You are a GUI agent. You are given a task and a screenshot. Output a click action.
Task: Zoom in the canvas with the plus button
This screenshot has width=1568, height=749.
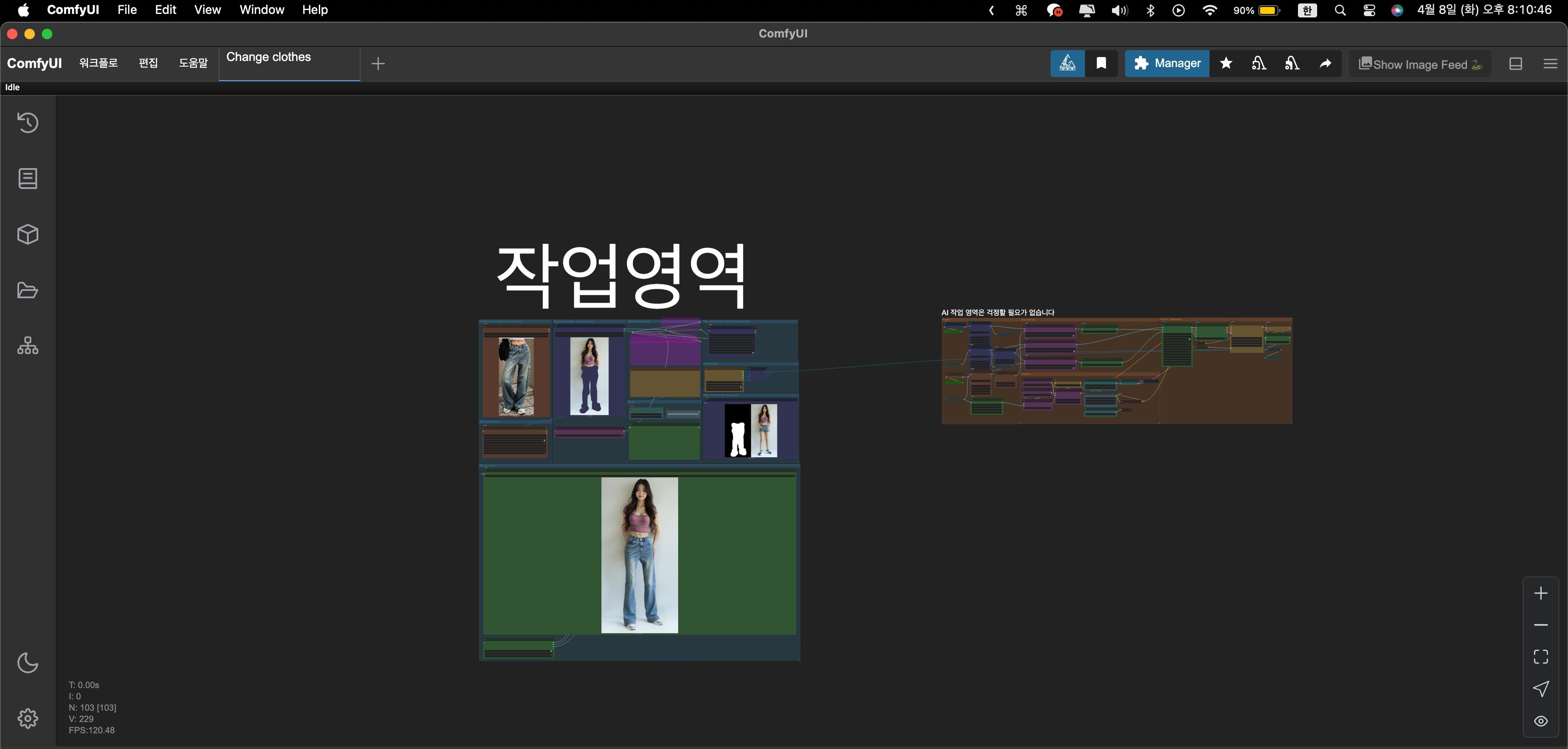point(1541,593)
